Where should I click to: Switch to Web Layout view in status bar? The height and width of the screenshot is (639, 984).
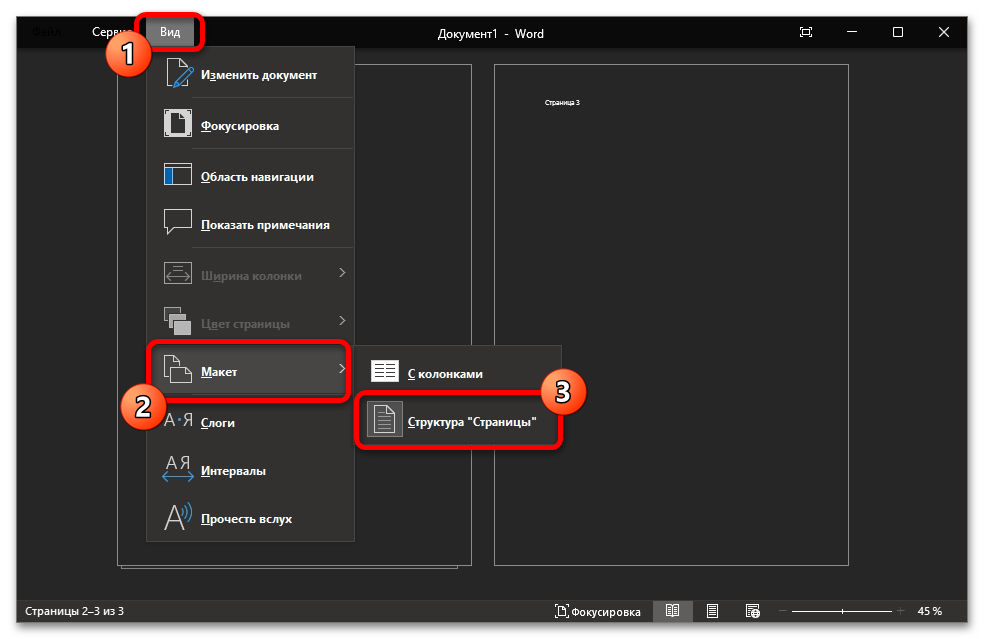click(x=752, y=611)
